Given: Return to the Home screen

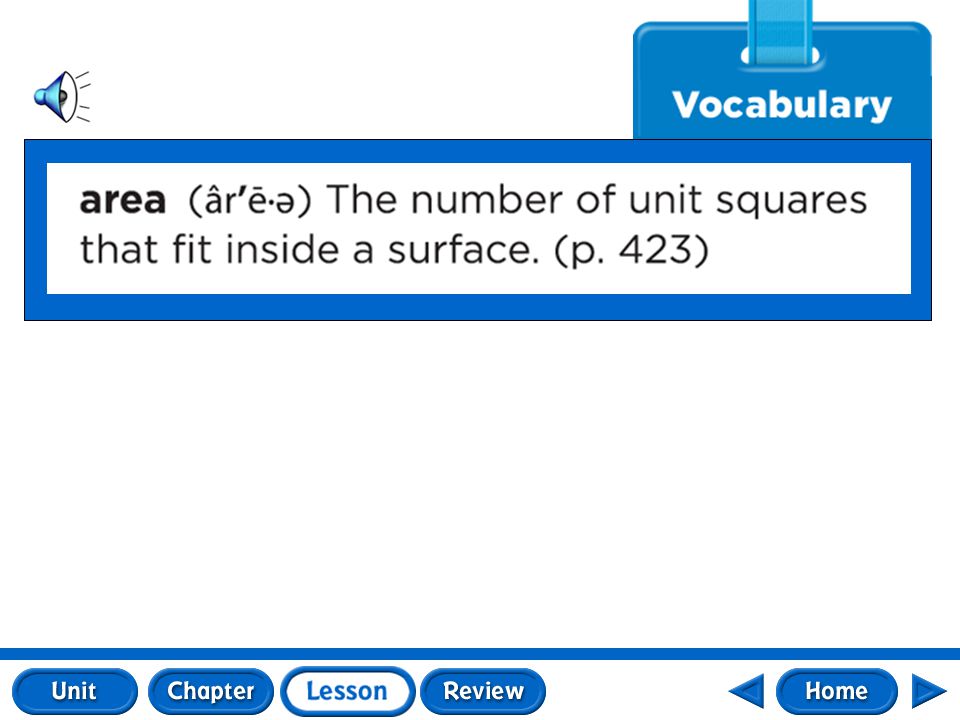Looking at the screenshot, I should [x=836, y=691].
